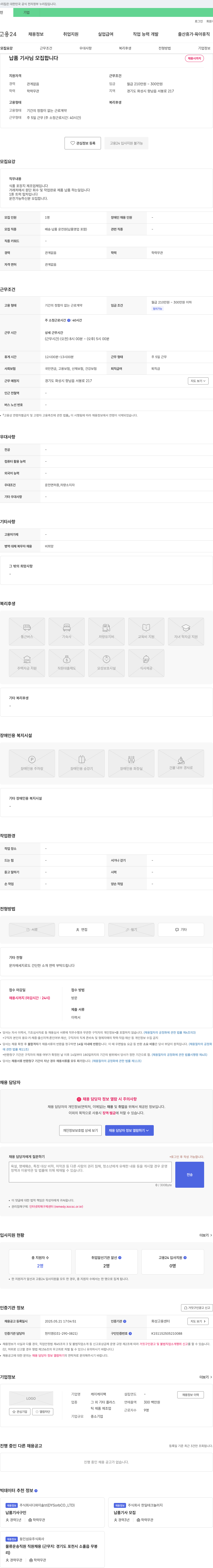The width and height of the screenshot is (213, 1568).
Task: Click the 통근버스 welfare icon
Action: click(x=27, y=631)
